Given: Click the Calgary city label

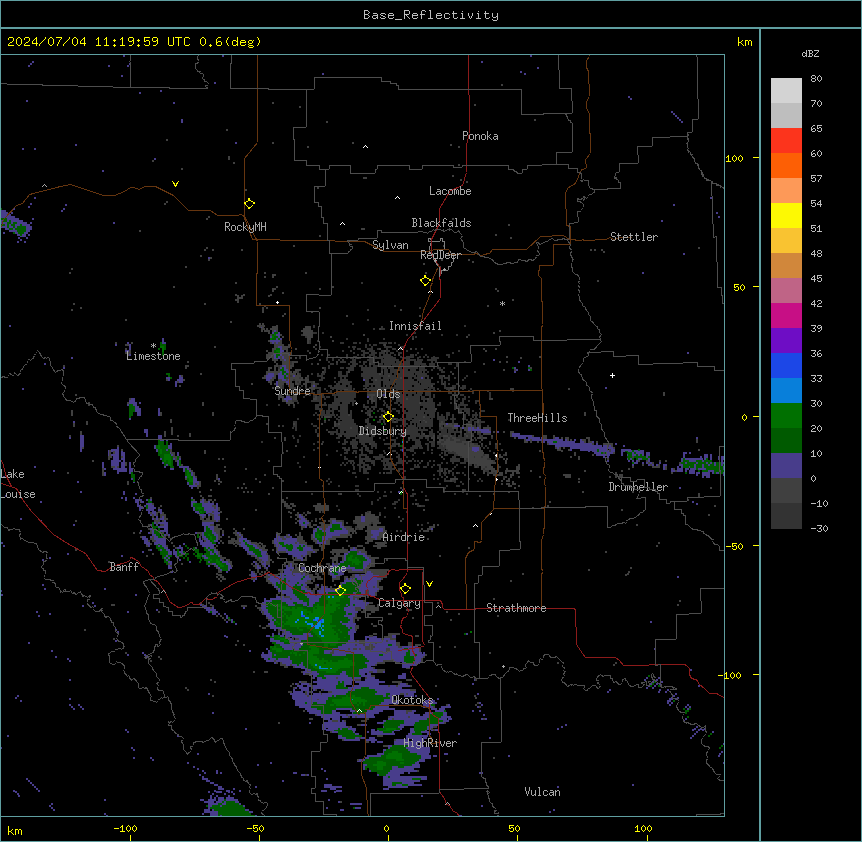Looking at the screenshot, I should point(399,603).
